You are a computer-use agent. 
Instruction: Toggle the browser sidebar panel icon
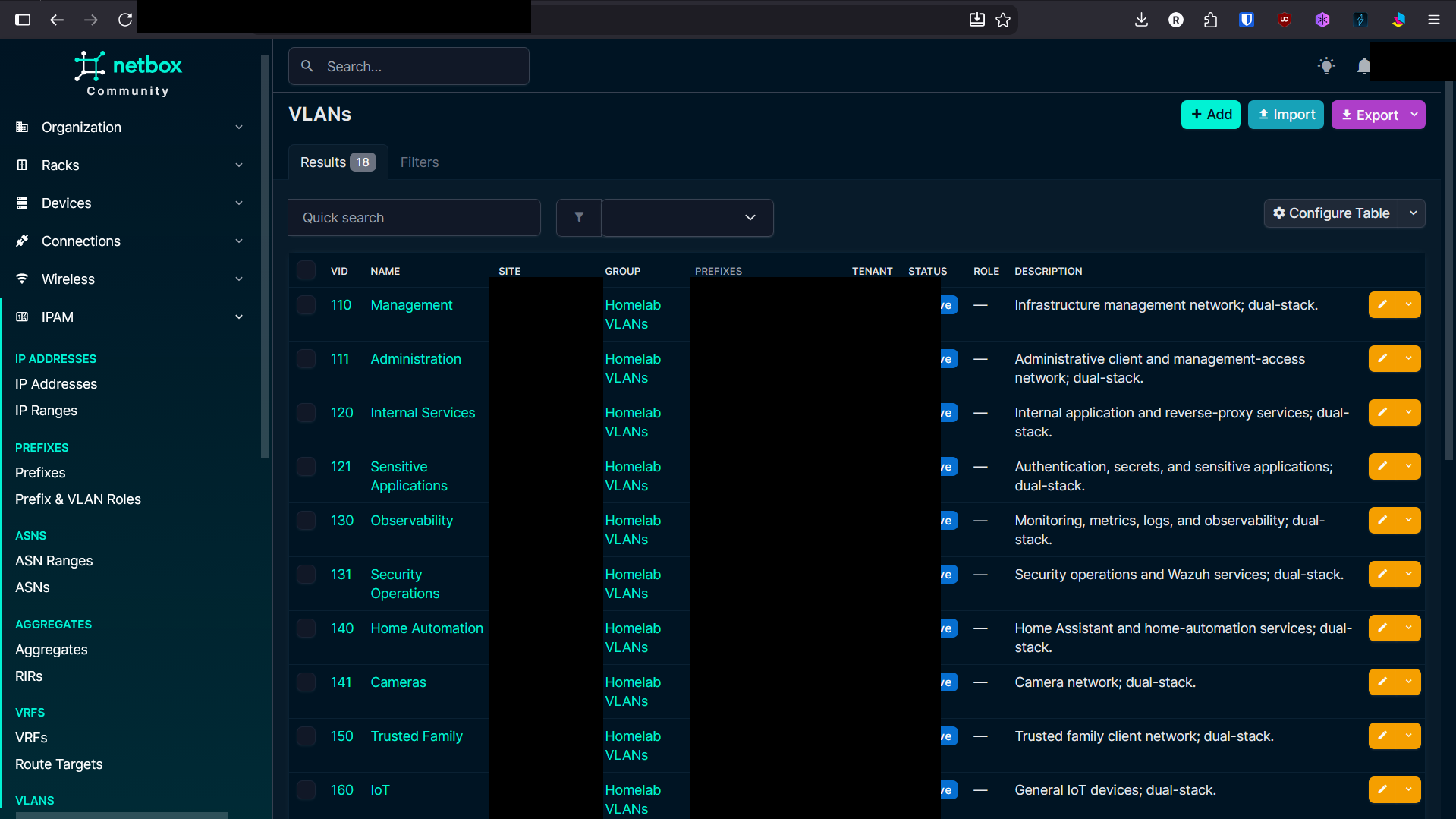[23, 20]
